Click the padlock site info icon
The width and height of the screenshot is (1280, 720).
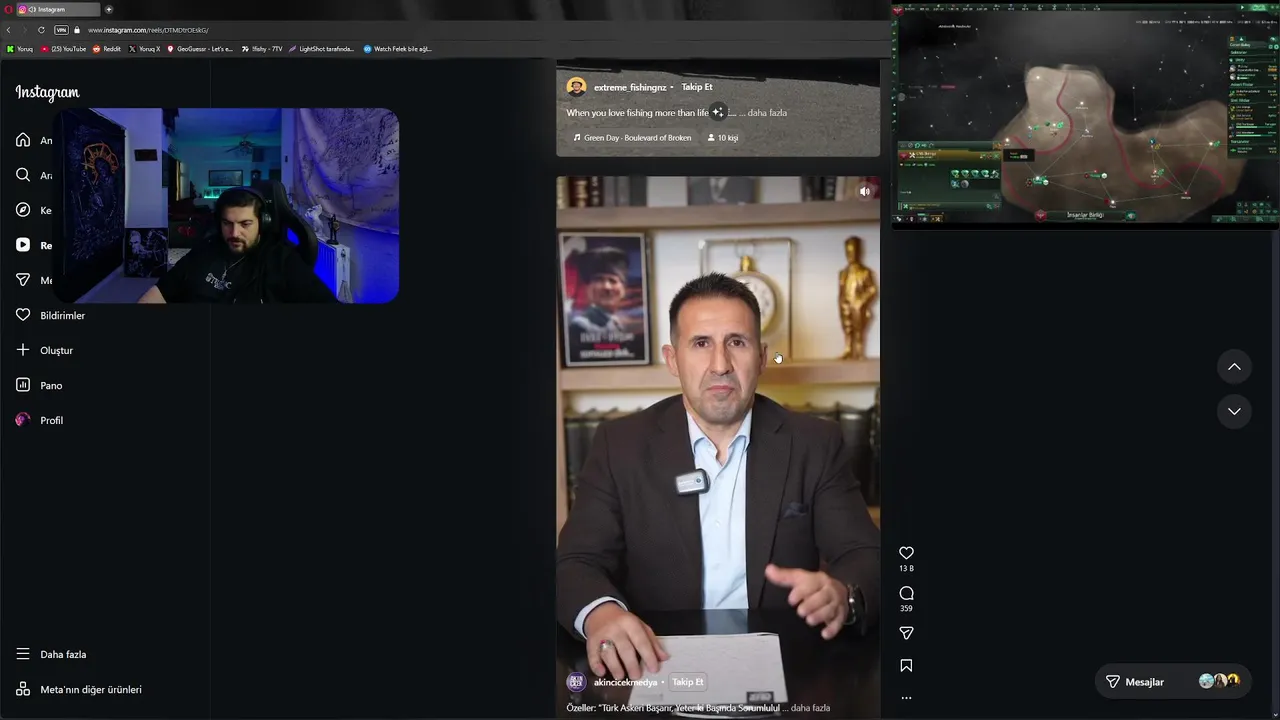77,30
